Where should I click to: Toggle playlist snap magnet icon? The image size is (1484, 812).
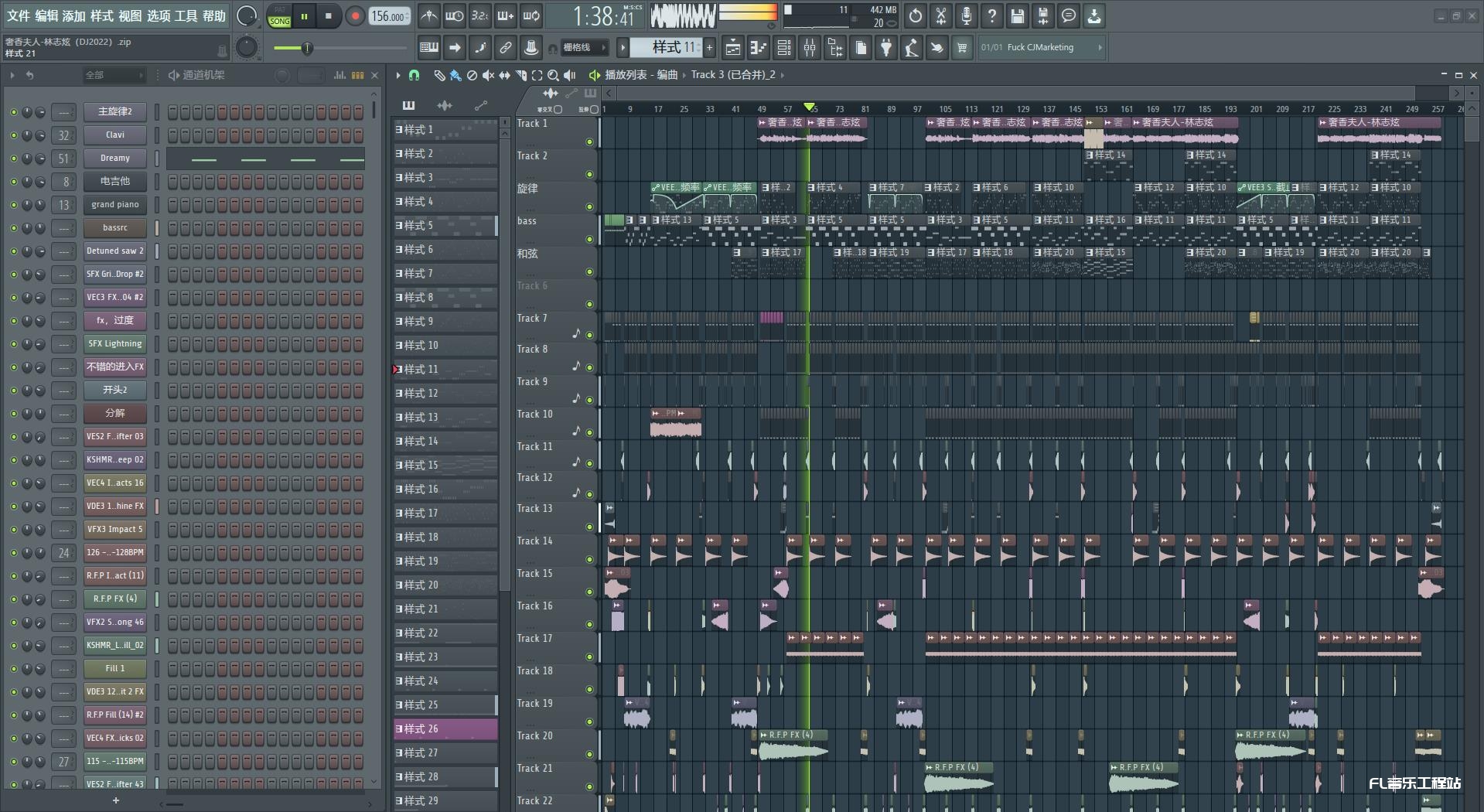414,75
